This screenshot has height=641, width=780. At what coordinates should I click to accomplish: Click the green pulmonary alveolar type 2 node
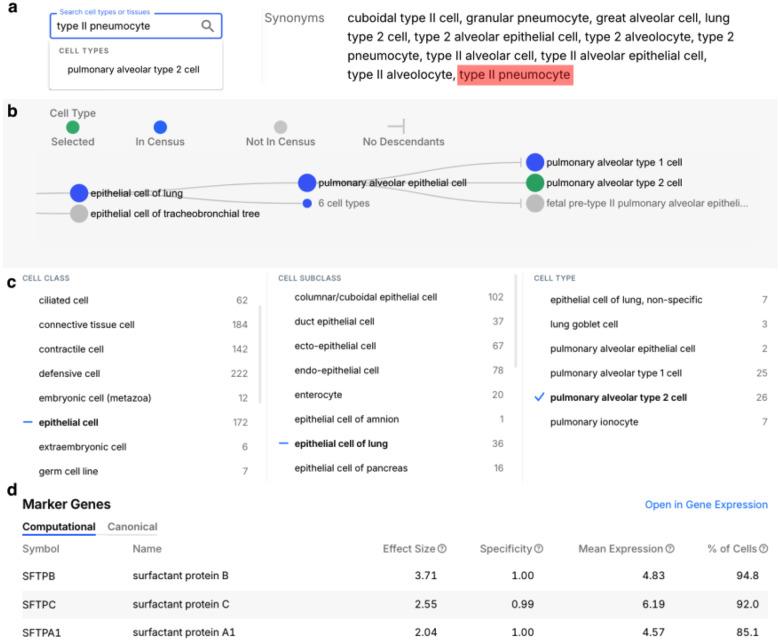535,183
